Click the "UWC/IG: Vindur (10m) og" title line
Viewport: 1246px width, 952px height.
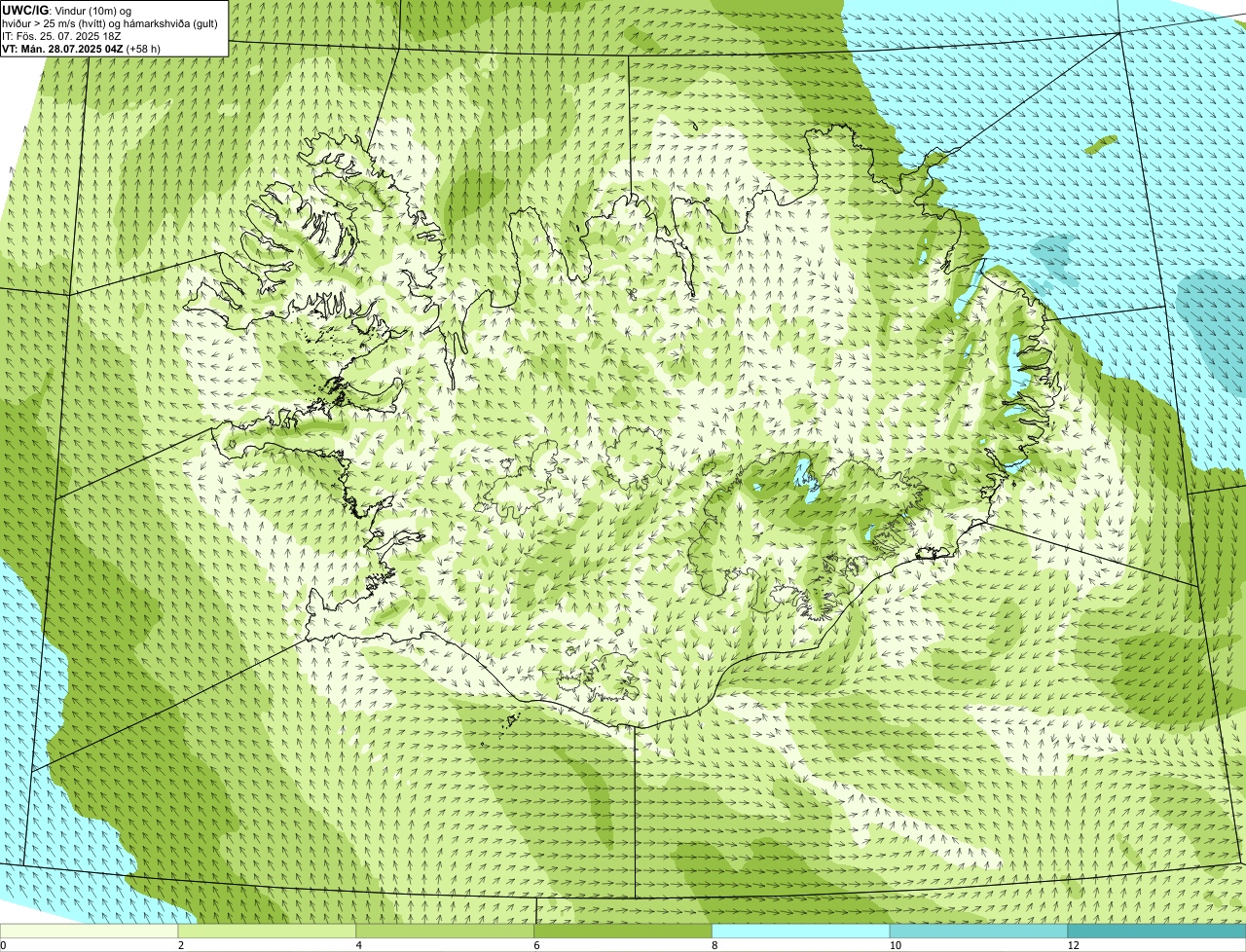(67, 11)
